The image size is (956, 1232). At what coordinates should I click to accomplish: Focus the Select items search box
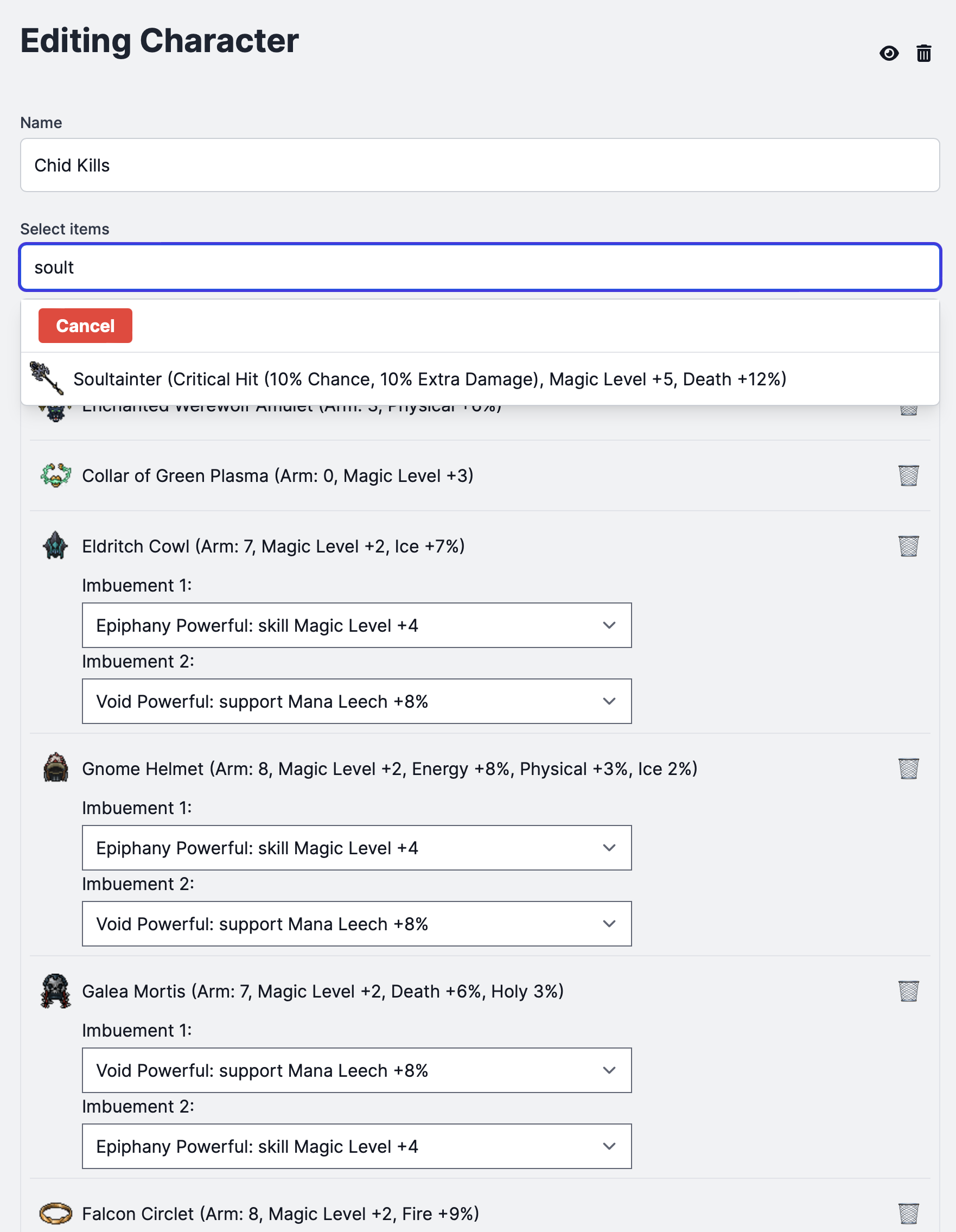click(480, 268)
